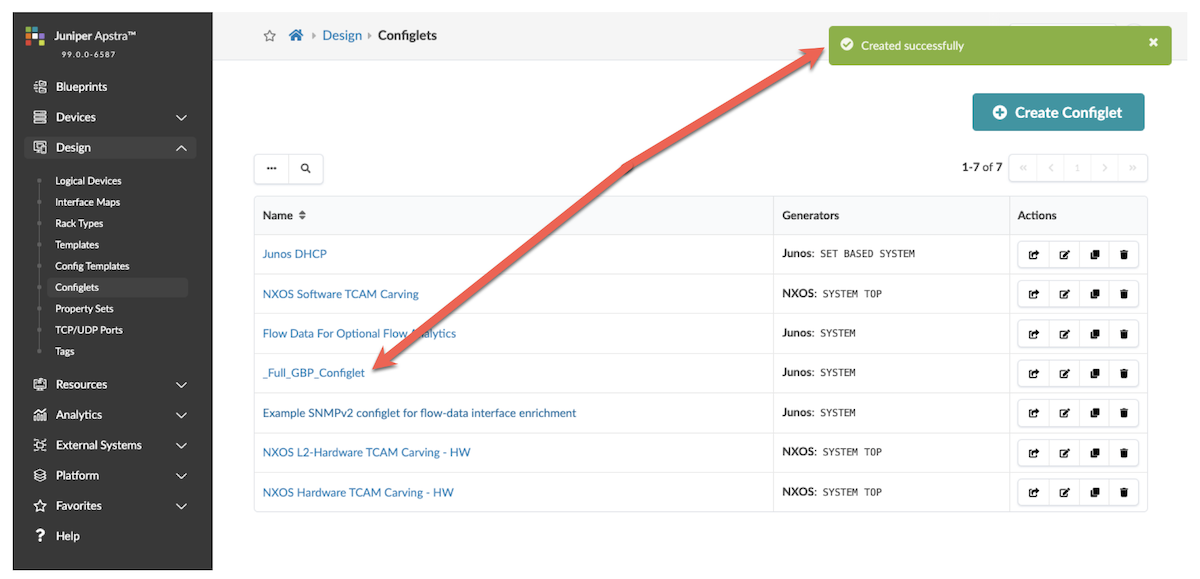Screen dimensions: 1200x579
Task: Select Templates under Design
Action: point(77,245)
